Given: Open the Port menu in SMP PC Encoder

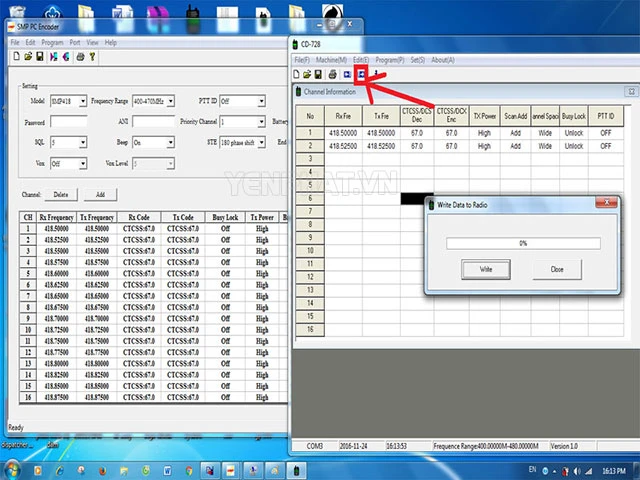Looking at the screenshot, I should [75, 43].
